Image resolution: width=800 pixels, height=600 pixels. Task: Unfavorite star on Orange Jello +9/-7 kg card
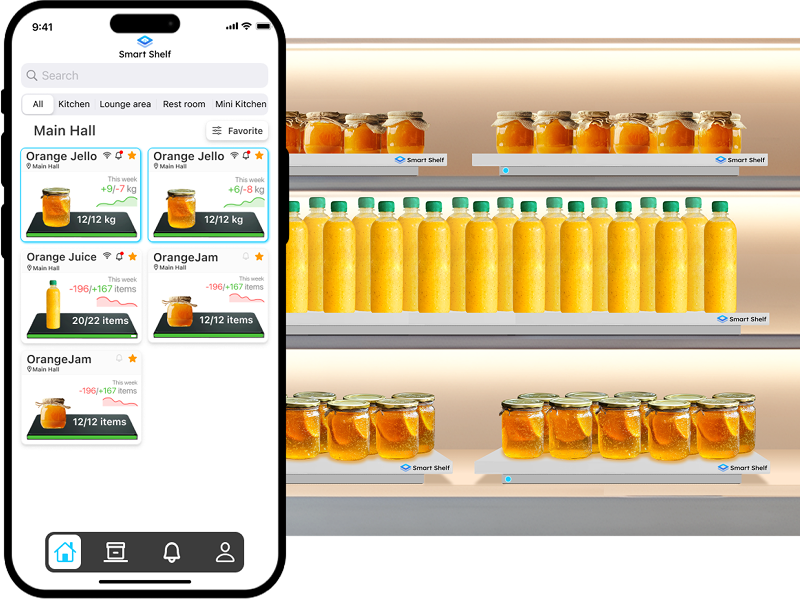132,155
